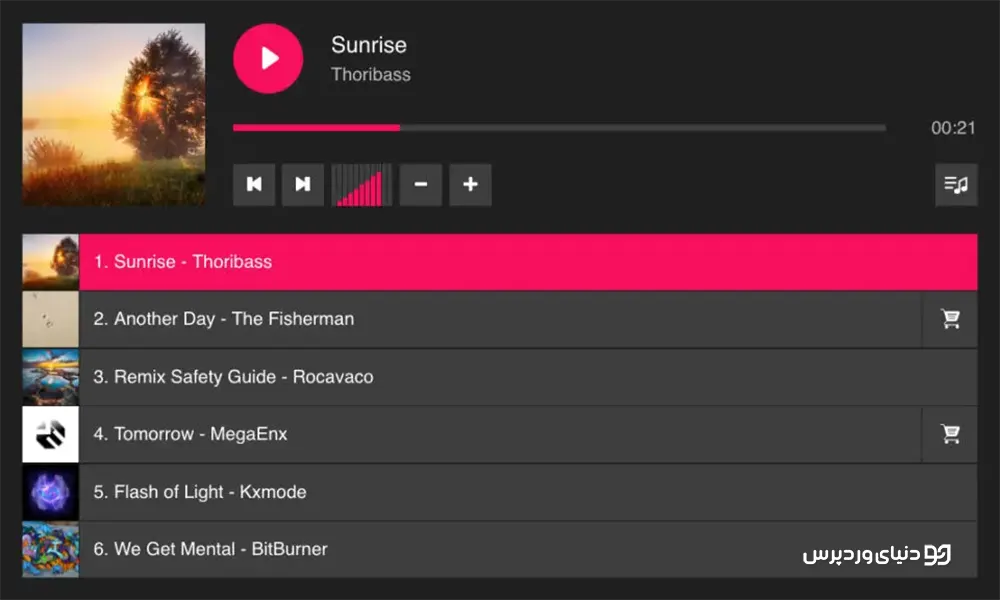
Task: Select track 4 Tomorrow - MegaEnx
Action: [x=500, y=434]
